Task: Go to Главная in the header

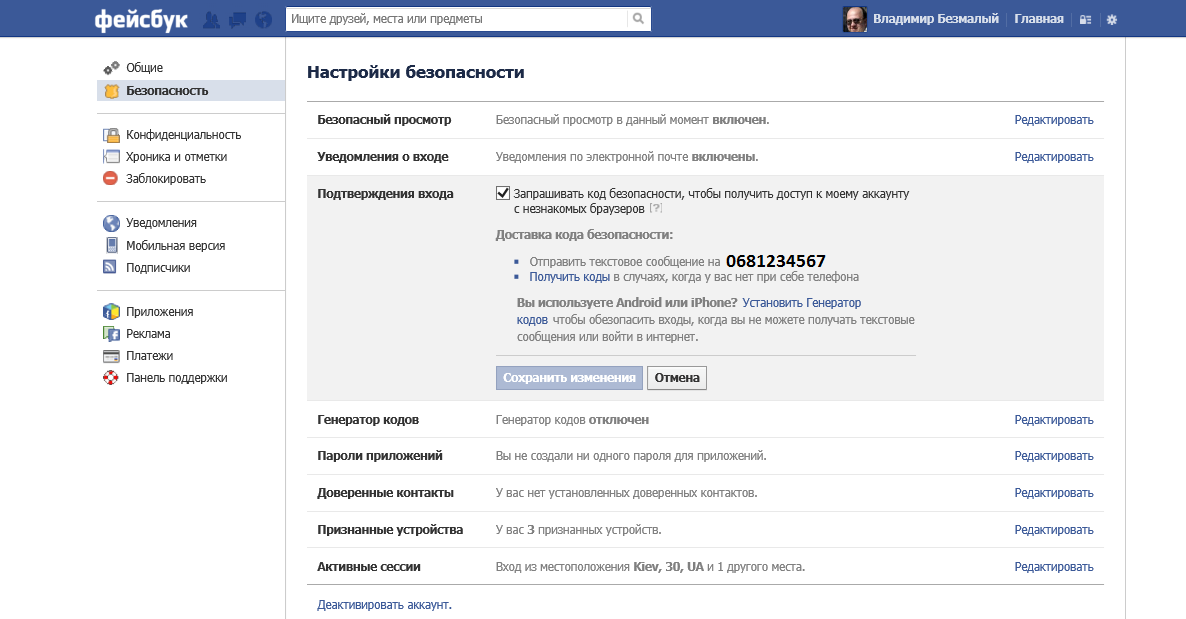Action: (x=1039, y=19)
